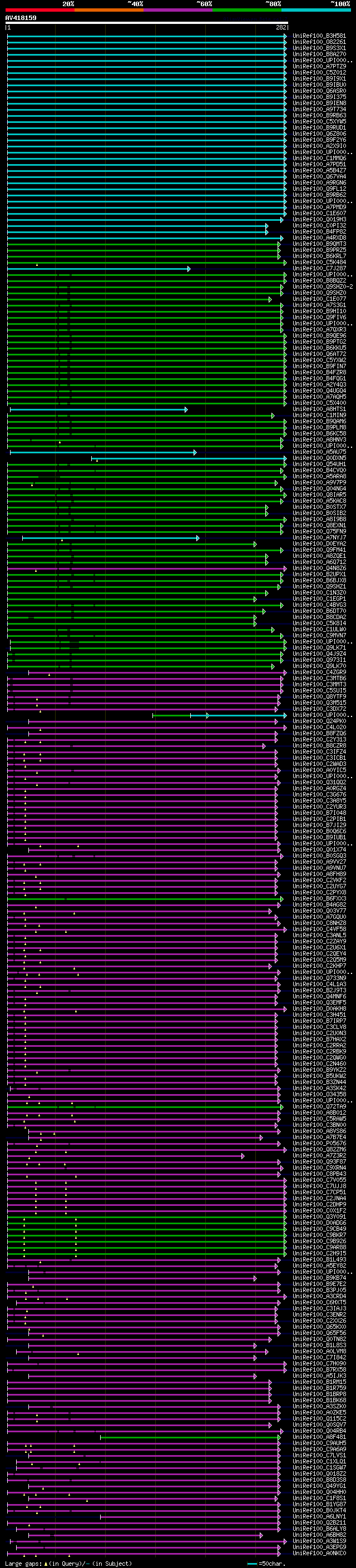356x1568 pixels.
Task: Select label UniRef100_A5B4Z7
Action: tap(319, 170)
